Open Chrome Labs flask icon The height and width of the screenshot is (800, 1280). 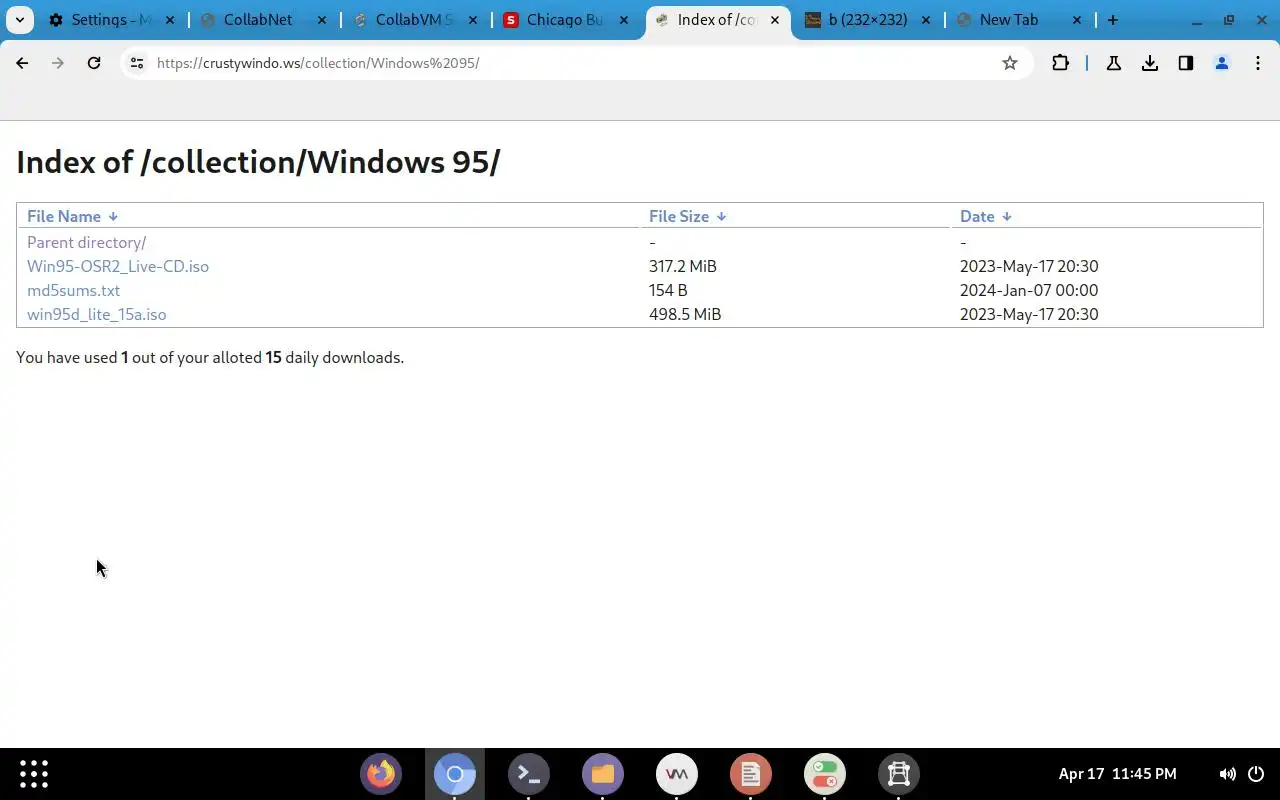coord(1113,63)
